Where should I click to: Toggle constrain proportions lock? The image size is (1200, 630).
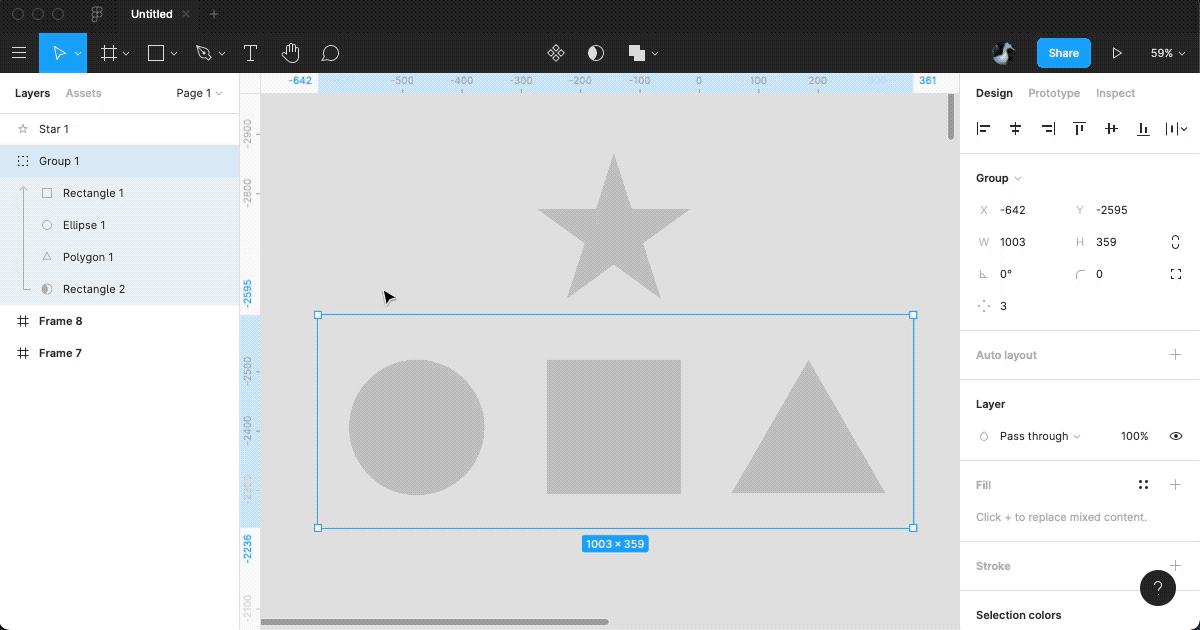[x=1175, y=242]
